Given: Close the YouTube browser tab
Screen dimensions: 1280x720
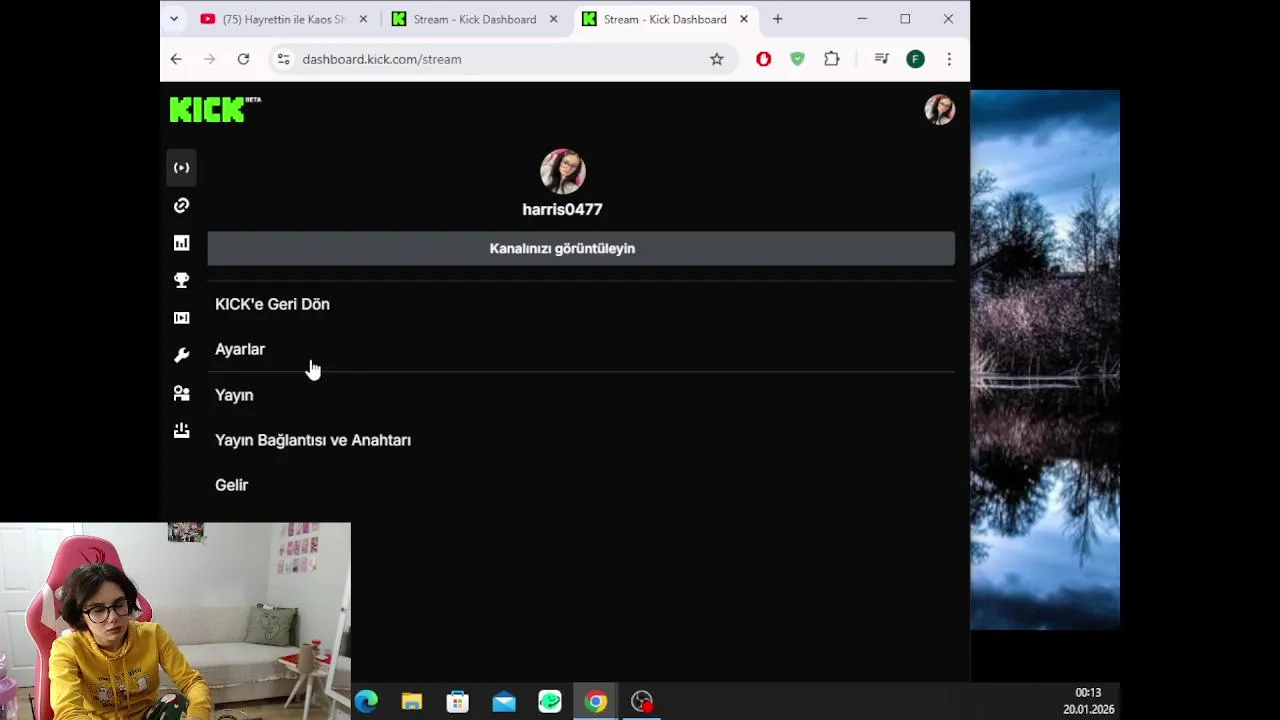Looking at the screenshot, I should point(363,19).
